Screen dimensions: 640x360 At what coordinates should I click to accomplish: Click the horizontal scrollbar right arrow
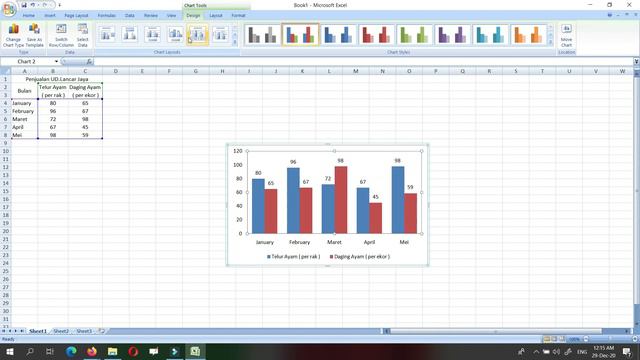(x=628, y=331)
